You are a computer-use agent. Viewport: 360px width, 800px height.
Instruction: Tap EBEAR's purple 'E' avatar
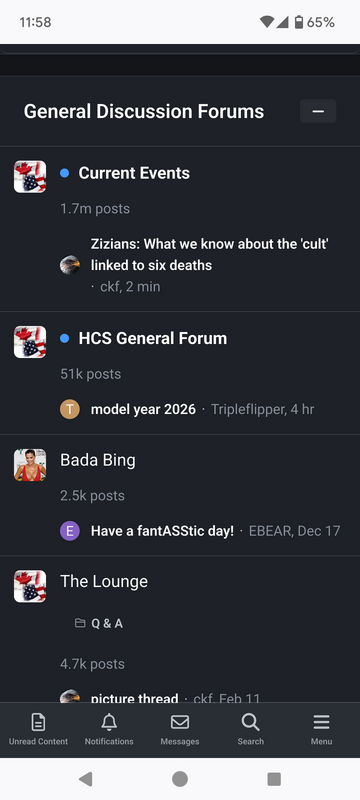pos(70,531)
